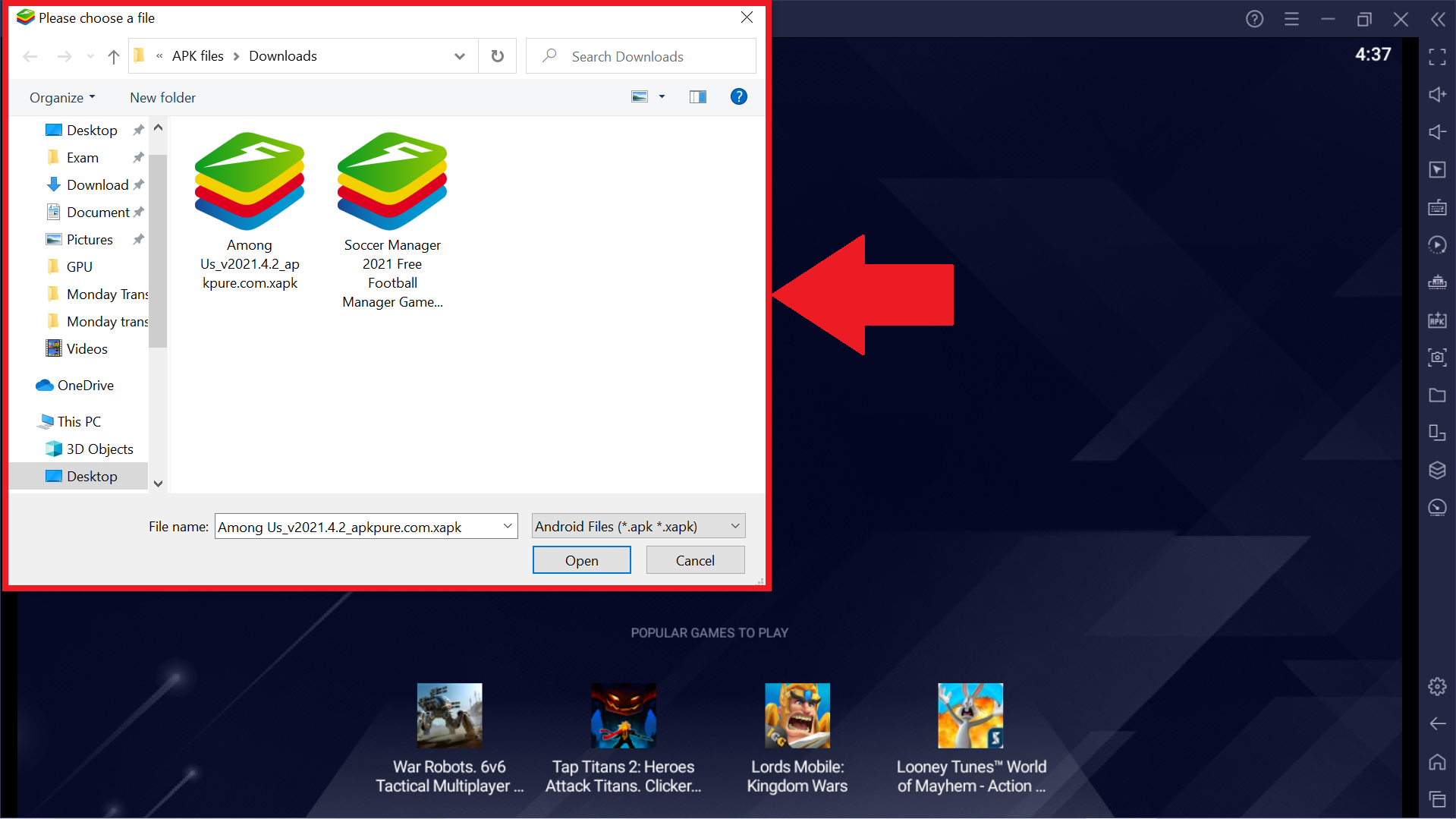The image size is (1456, 819).
Task: Open Lords Mobile Kingdom Wars tile
Action: [797, 739]
